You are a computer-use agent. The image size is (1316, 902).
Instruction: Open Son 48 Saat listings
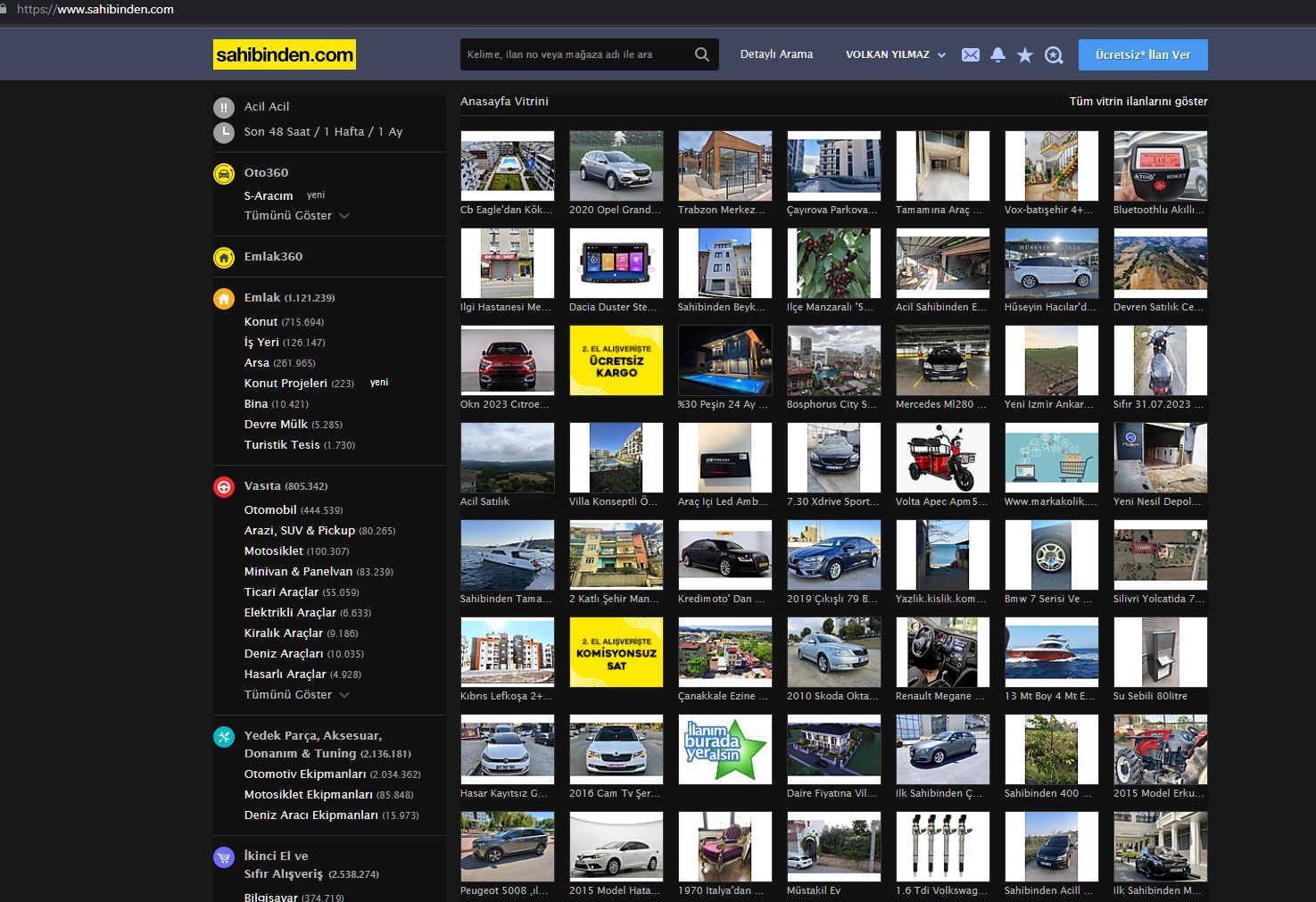point(278,131)
